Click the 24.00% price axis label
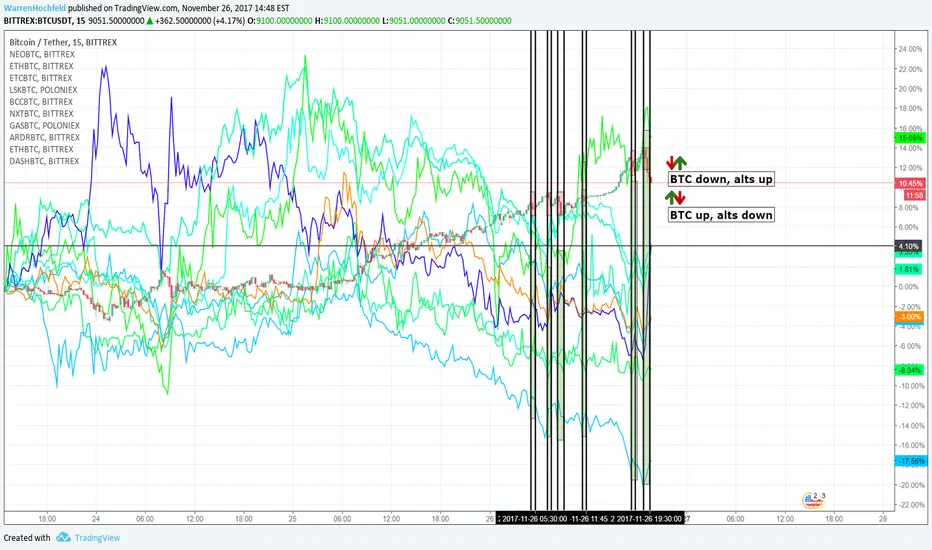This screenshot has height=550, width=932. tap(910, 49)
